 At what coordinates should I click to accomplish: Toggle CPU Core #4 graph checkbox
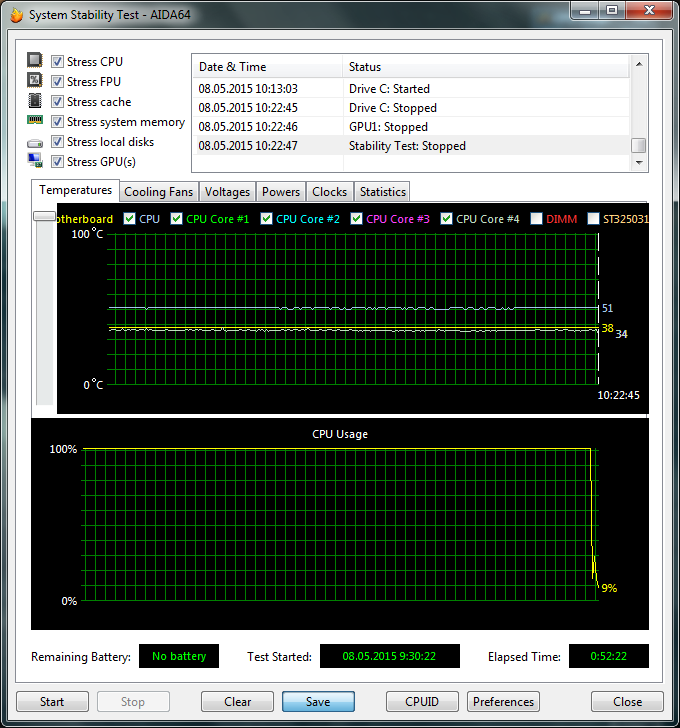pos(447,219)
